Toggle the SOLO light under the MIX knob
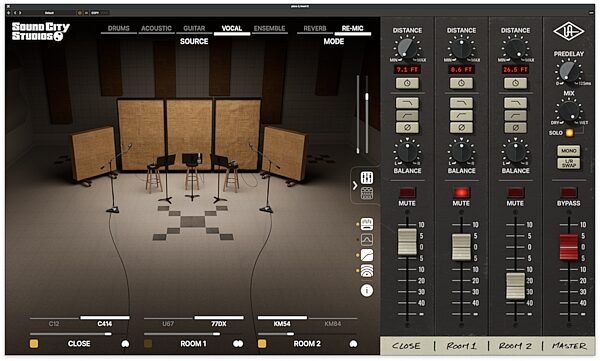600x361 pixels. click(569, 133)
